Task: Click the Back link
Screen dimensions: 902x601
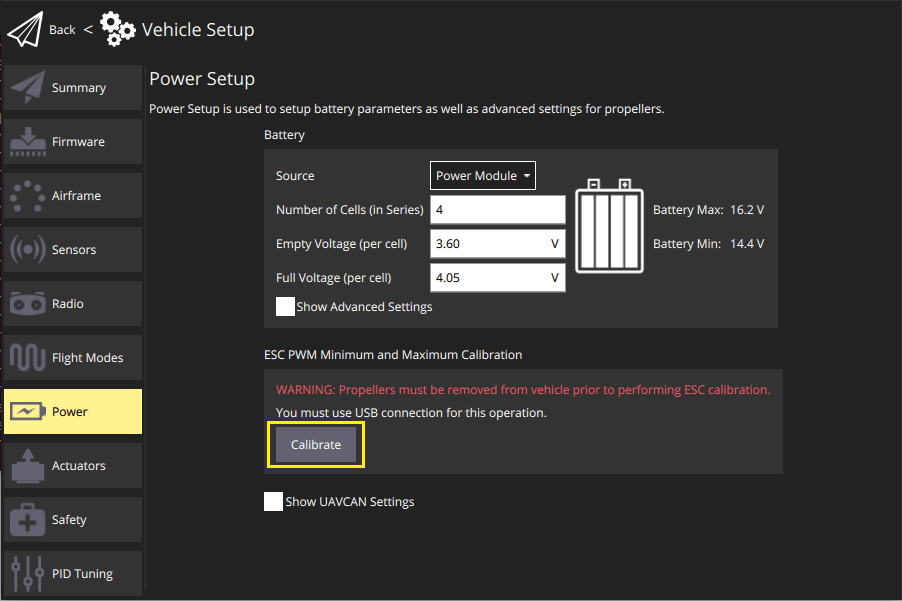Action: pyautogui.click(x=62, y=29)
